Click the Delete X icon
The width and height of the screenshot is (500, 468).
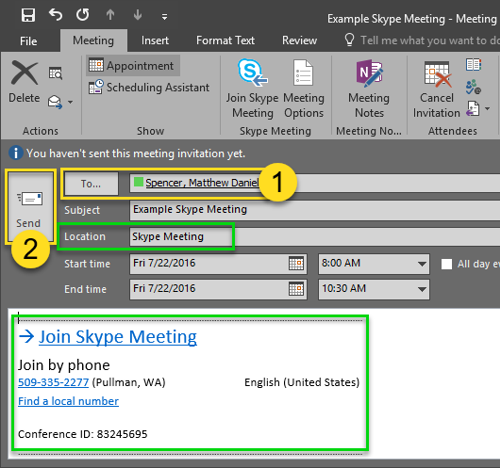click(24, 73)
